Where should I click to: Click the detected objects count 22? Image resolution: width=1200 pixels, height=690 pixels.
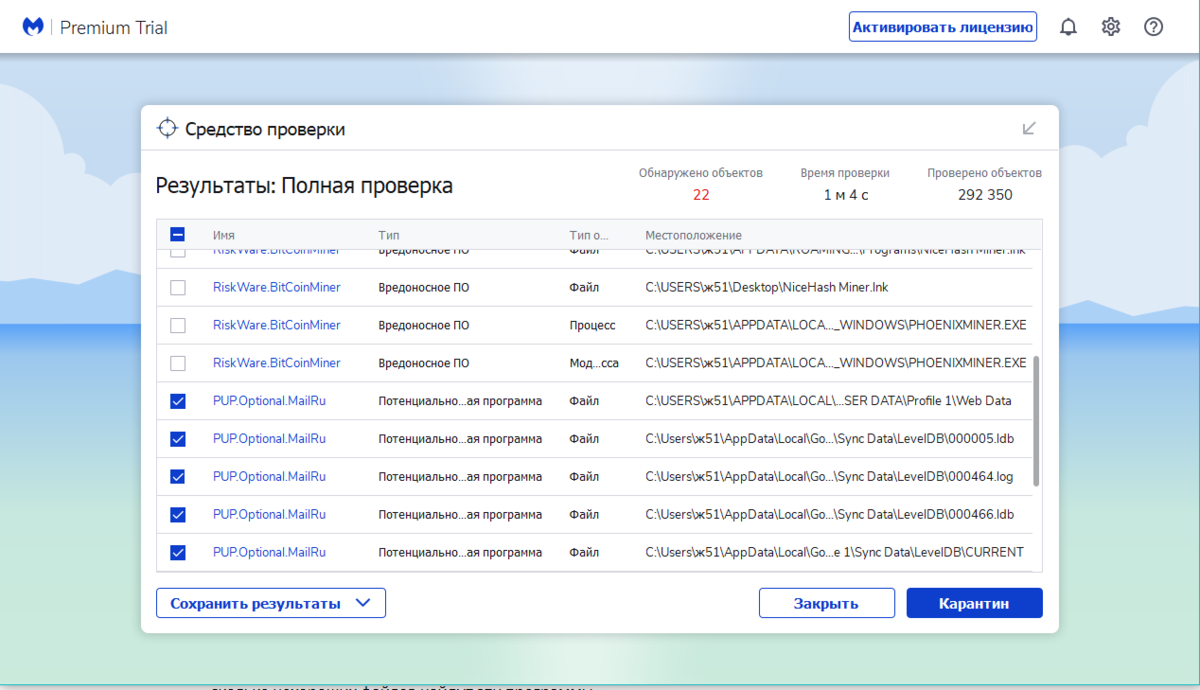tap(701, 195)
